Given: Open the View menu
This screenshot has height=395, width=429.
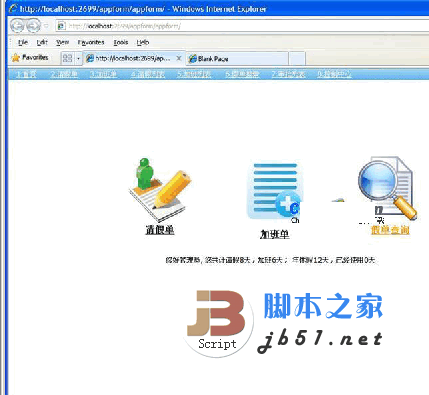Looking at the screenshot, I should (x=62, y=42).
